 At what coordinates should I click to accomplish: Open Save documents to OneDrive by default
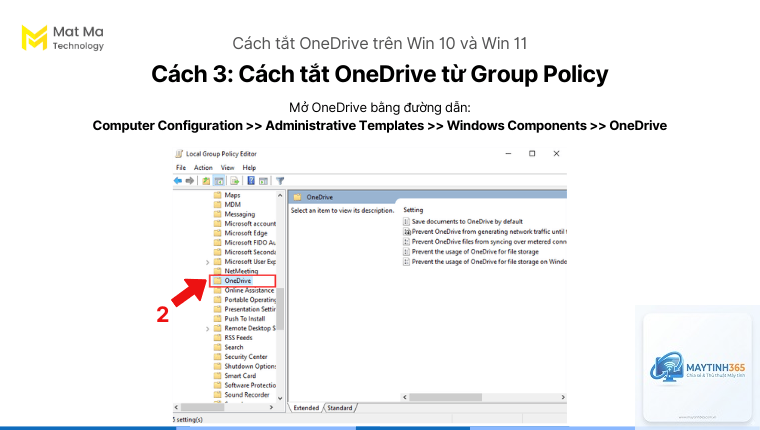[x=467, y=222]
